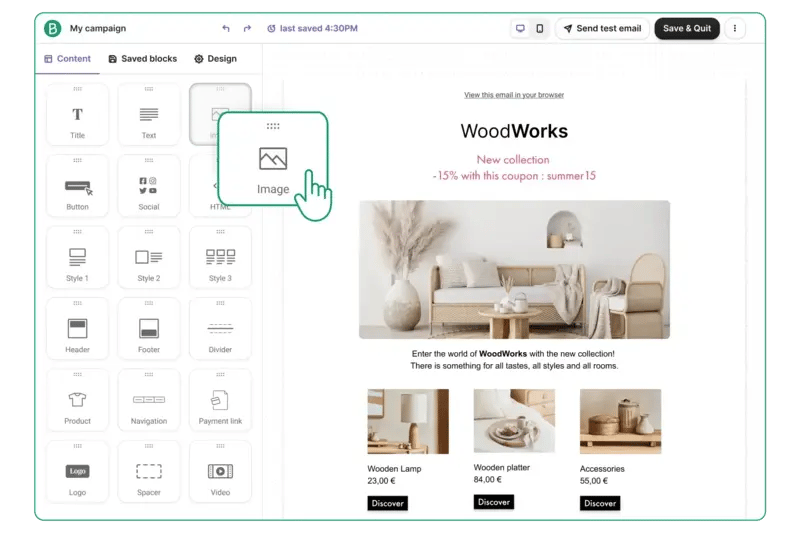Select the Title content block
The height and width of the screenshot is (533, 800).
[x=77, y=115]
